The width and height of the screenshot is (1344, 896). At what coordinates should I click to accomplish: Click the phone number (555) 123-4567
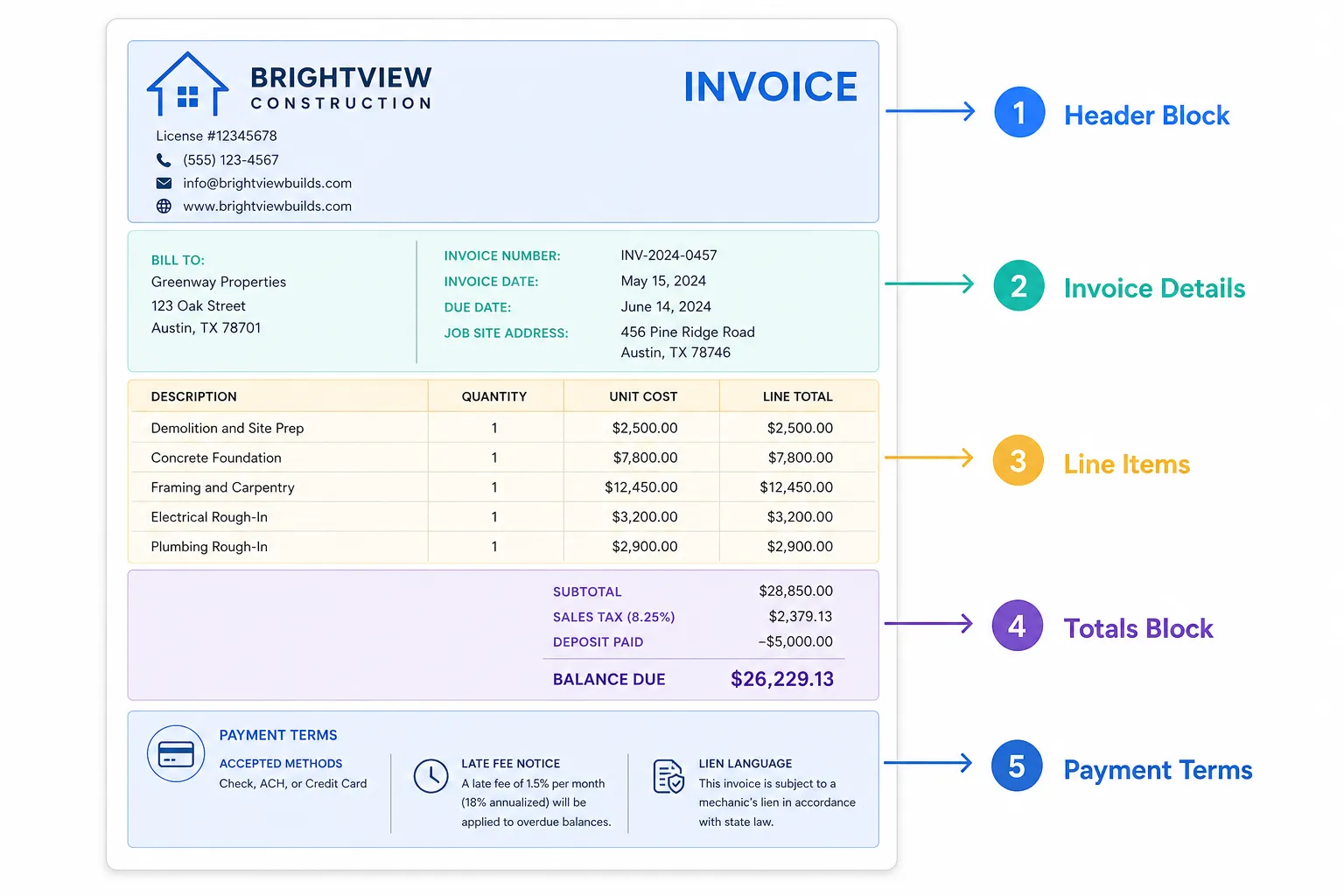point(231,160)
